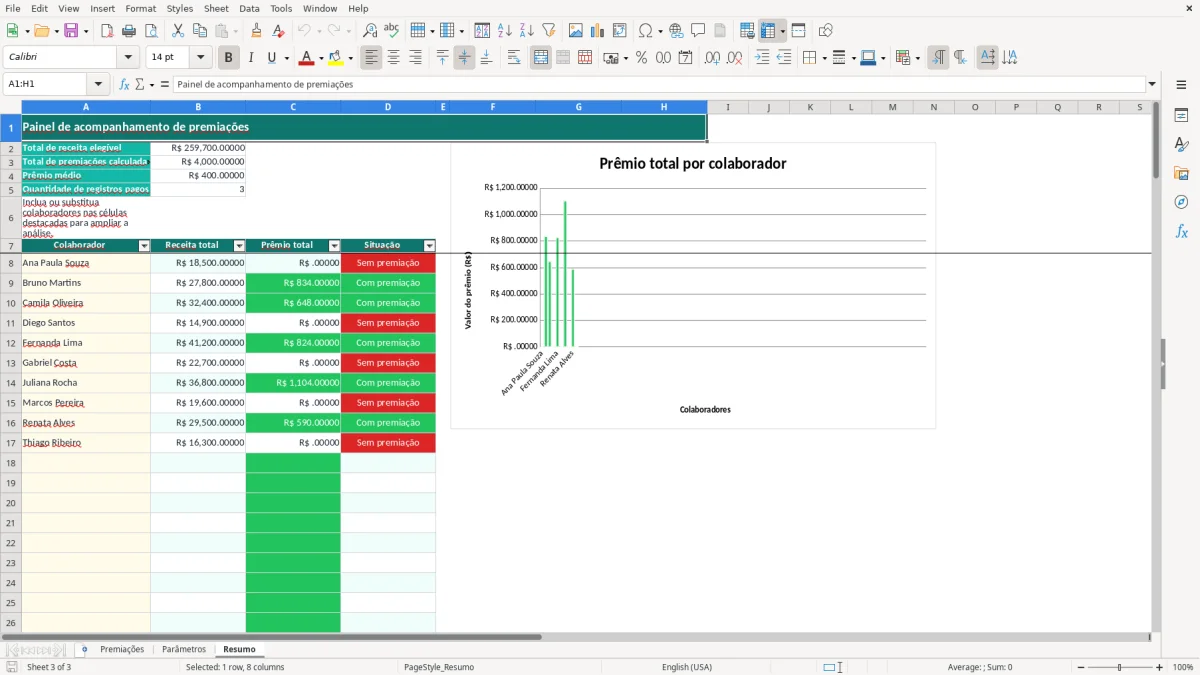Switch to Premiações sheet tab
The width and height of the screenshot is (1200, 675).
pos(122,649)
